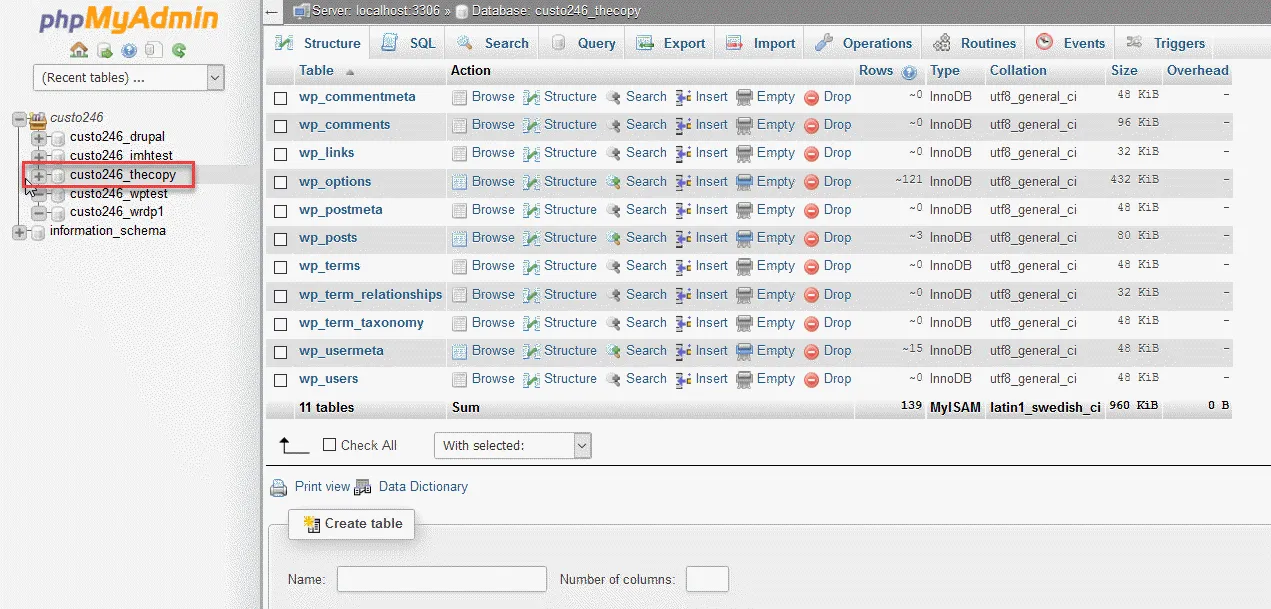Collapse the navigation panel with the arrow icon
Screen dimensions: 1271x609
[271, 13]
